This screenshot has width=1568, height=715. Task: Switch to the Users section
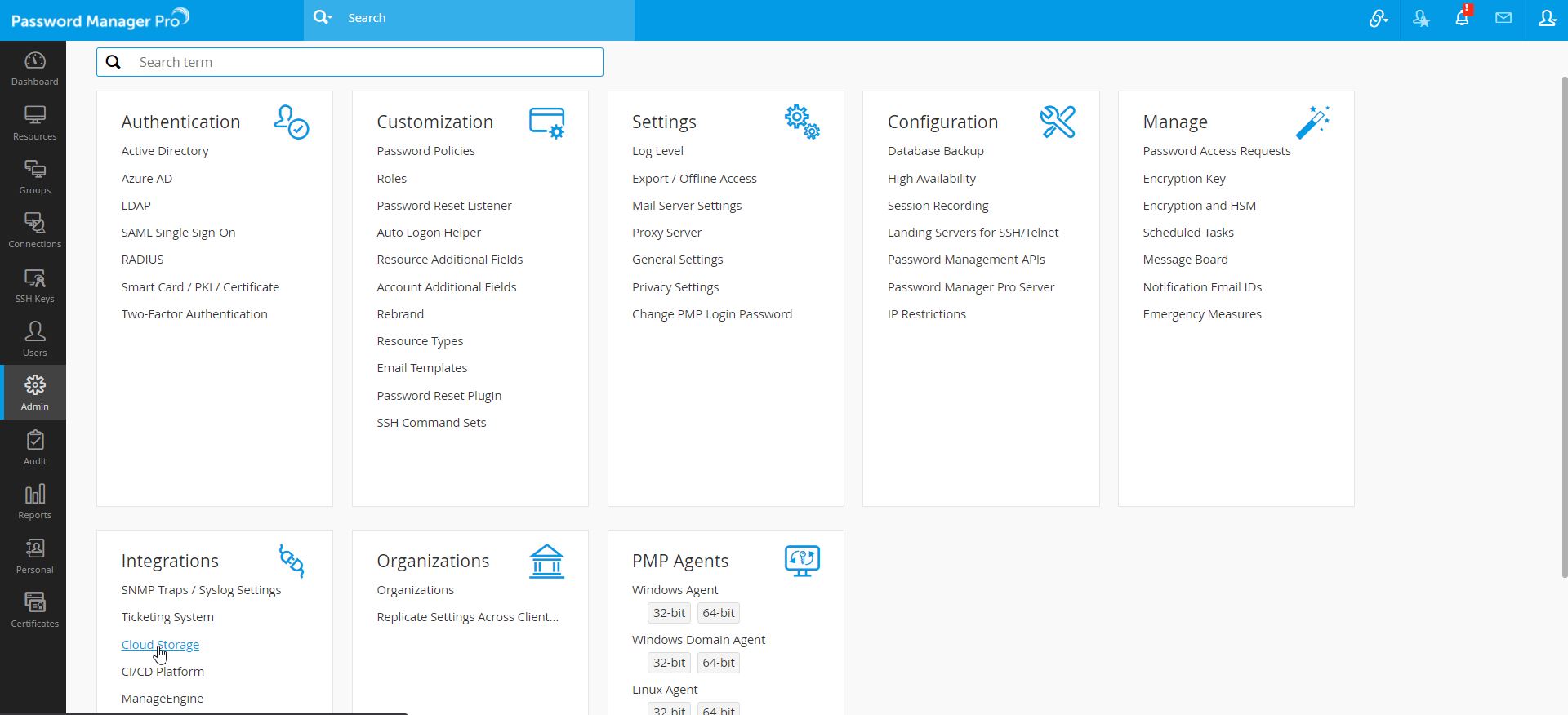[34, 339]
